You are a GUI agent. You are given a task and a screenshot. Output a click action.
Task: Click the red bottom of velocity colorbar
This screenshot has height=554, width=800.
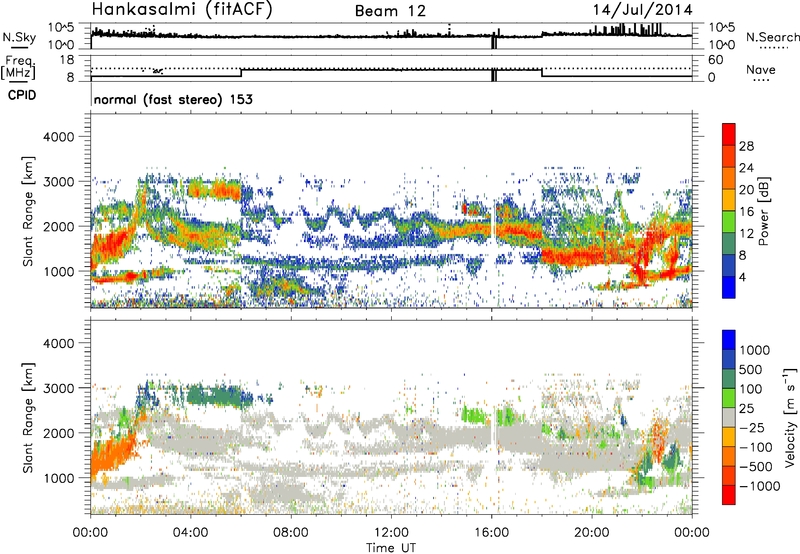[x=729, y=495]
